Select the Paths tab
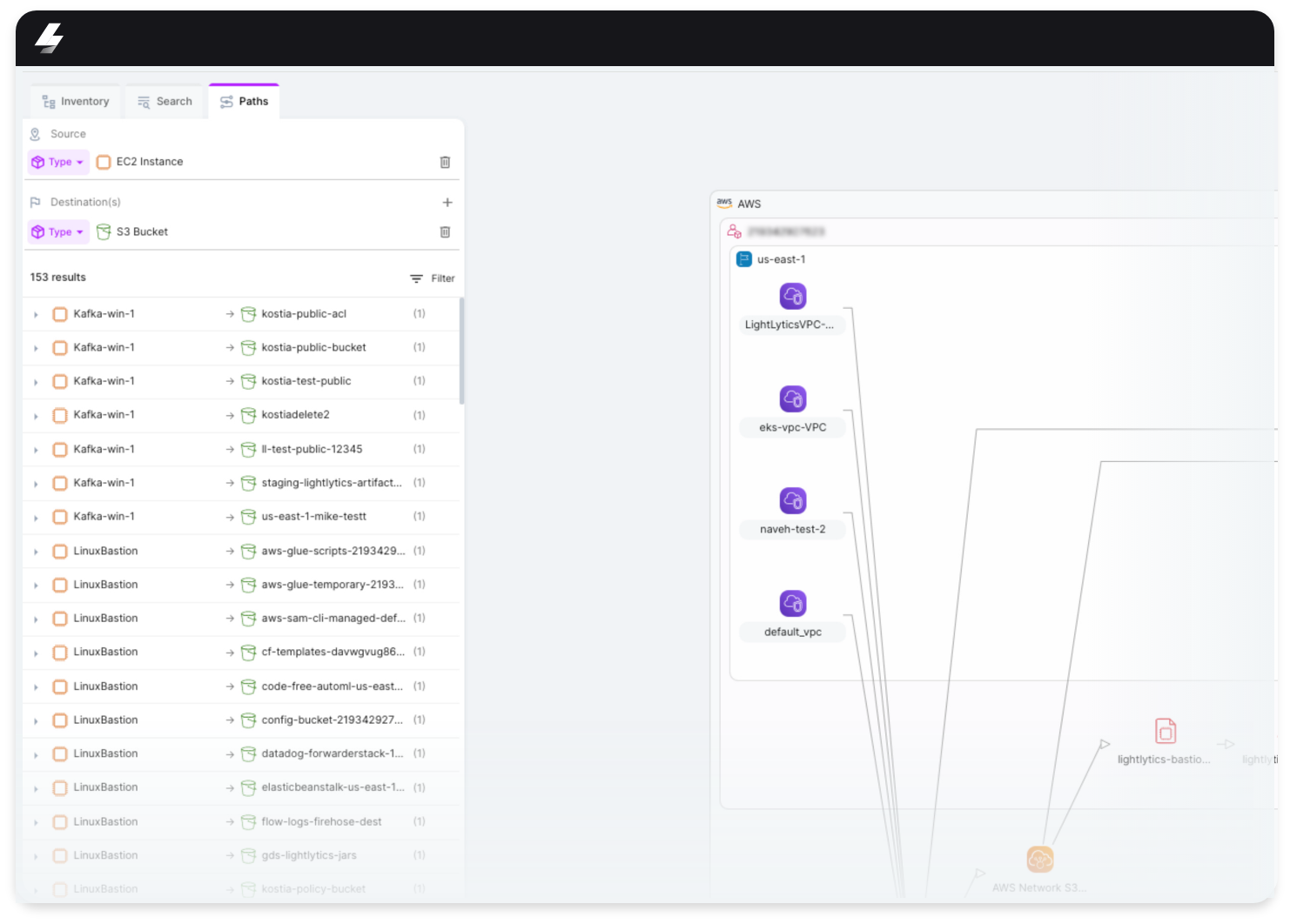Screen dimensions: 1290x924 click(x=244, y=102)
